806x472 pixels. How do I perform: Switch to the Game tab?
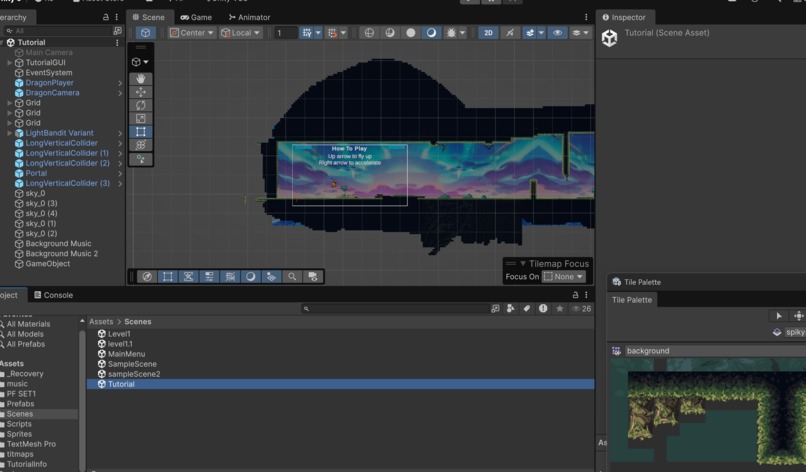pos(196,17)
